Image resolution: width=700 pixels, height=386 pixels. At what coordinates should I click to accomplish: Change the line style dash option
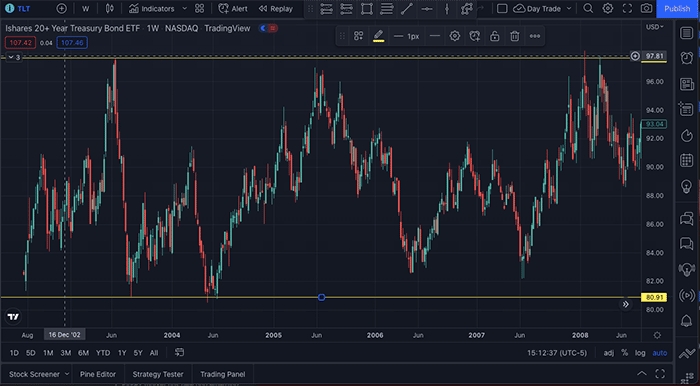click(434, 36)
